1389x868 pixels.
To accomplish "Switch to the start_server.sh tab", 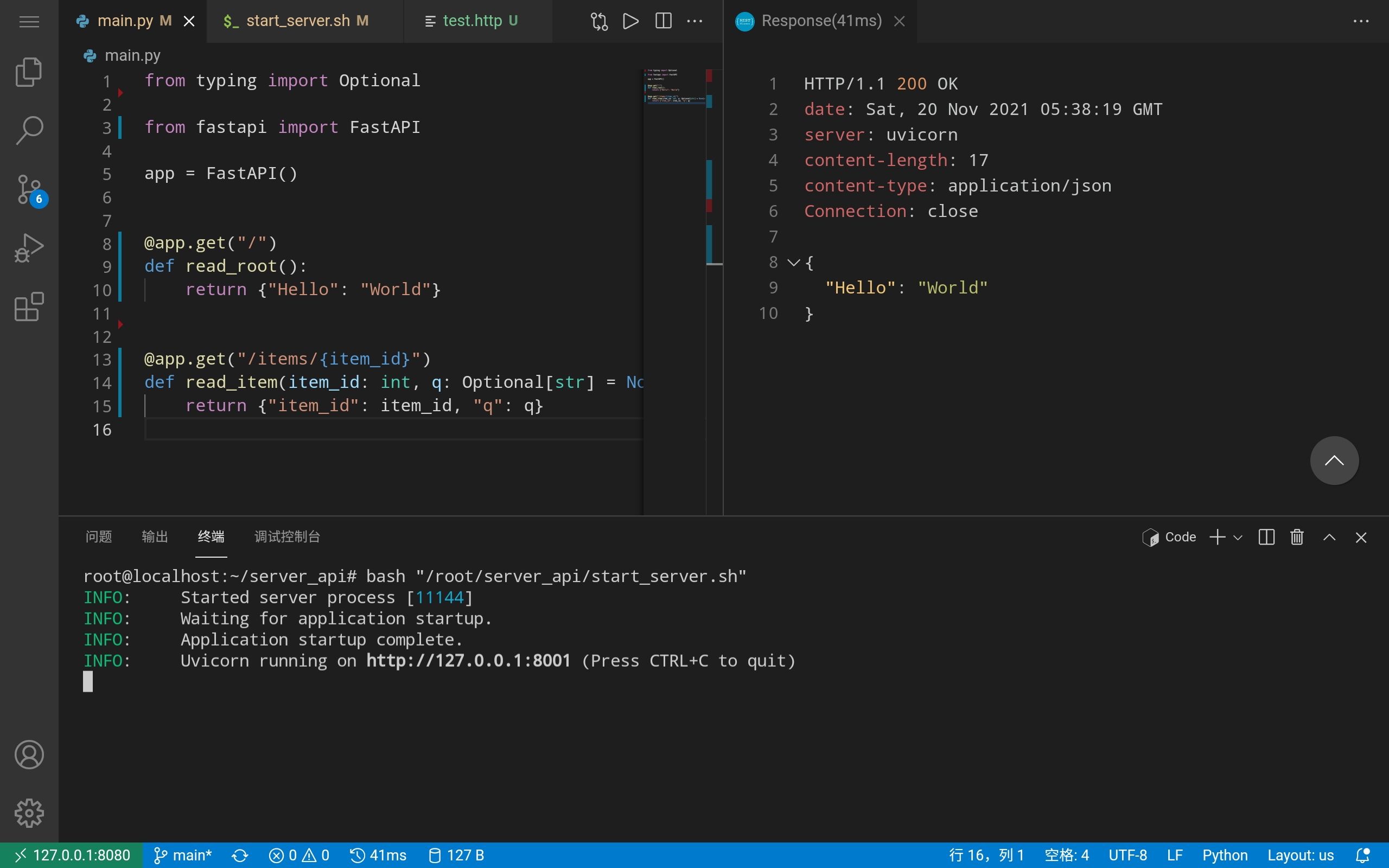I will [297, 21].
